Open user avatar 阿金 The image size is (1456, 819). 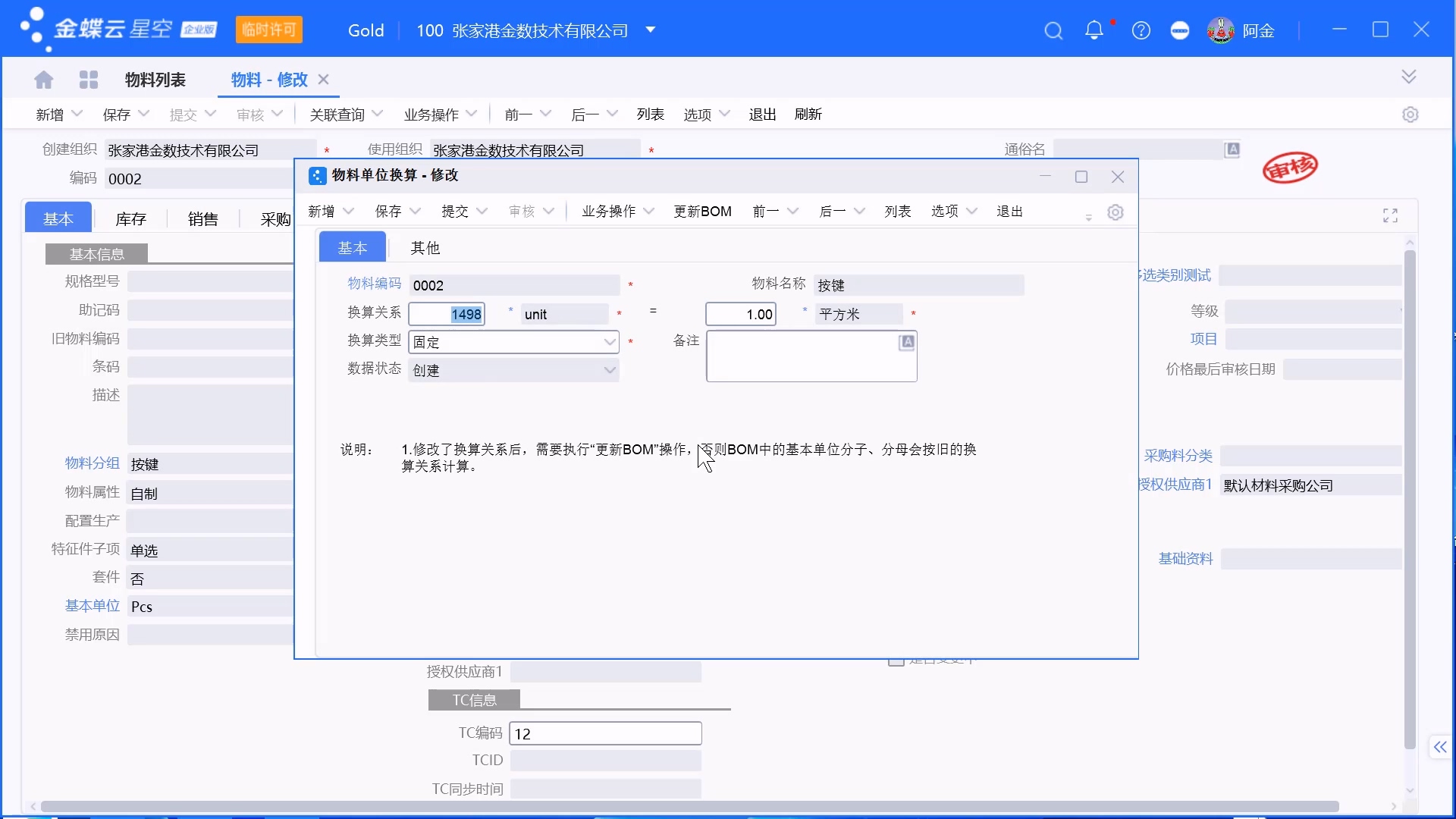click(x=1221, y=30)
